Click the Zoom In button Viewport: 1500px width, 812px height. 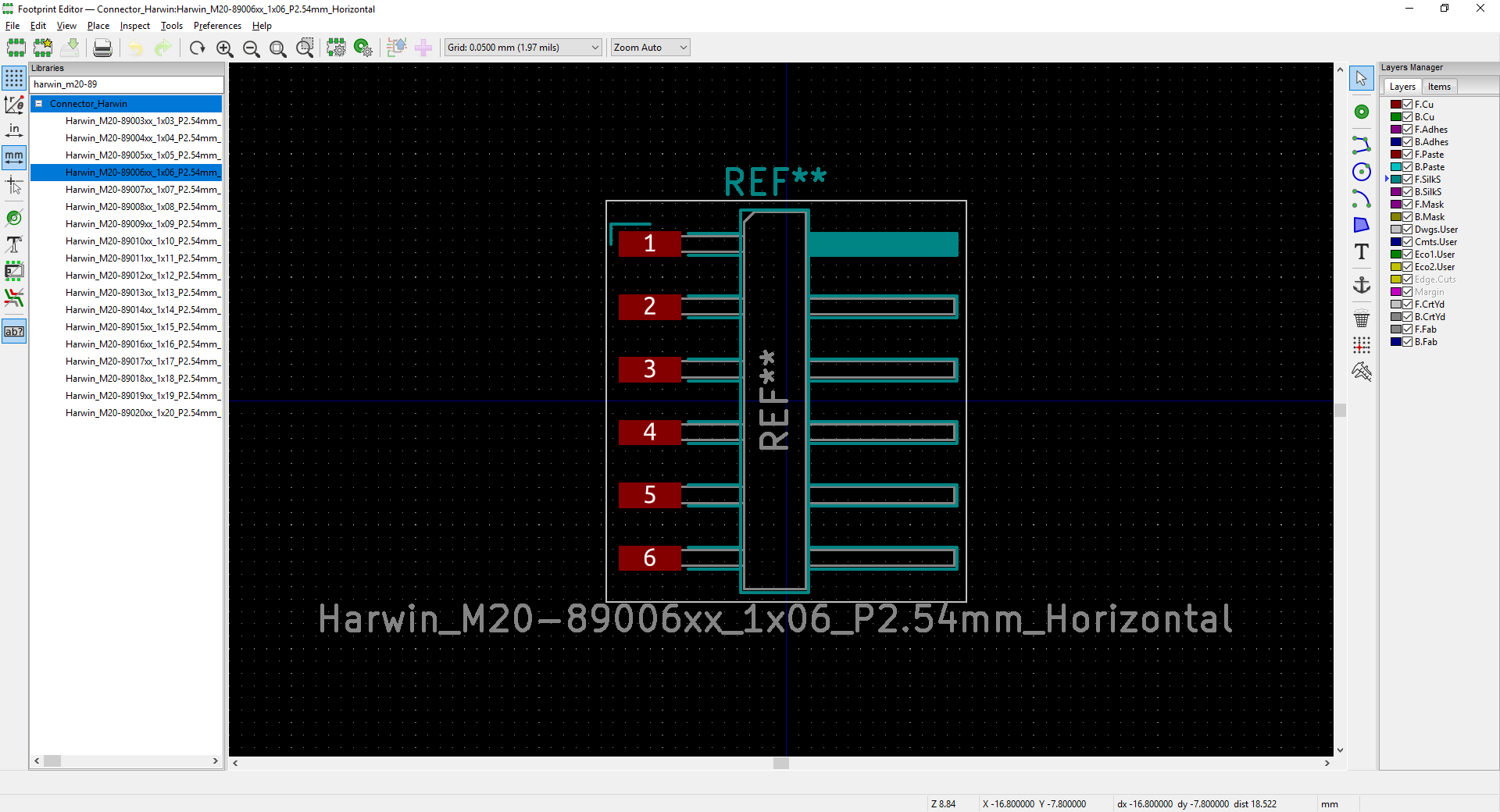point(224,48)
